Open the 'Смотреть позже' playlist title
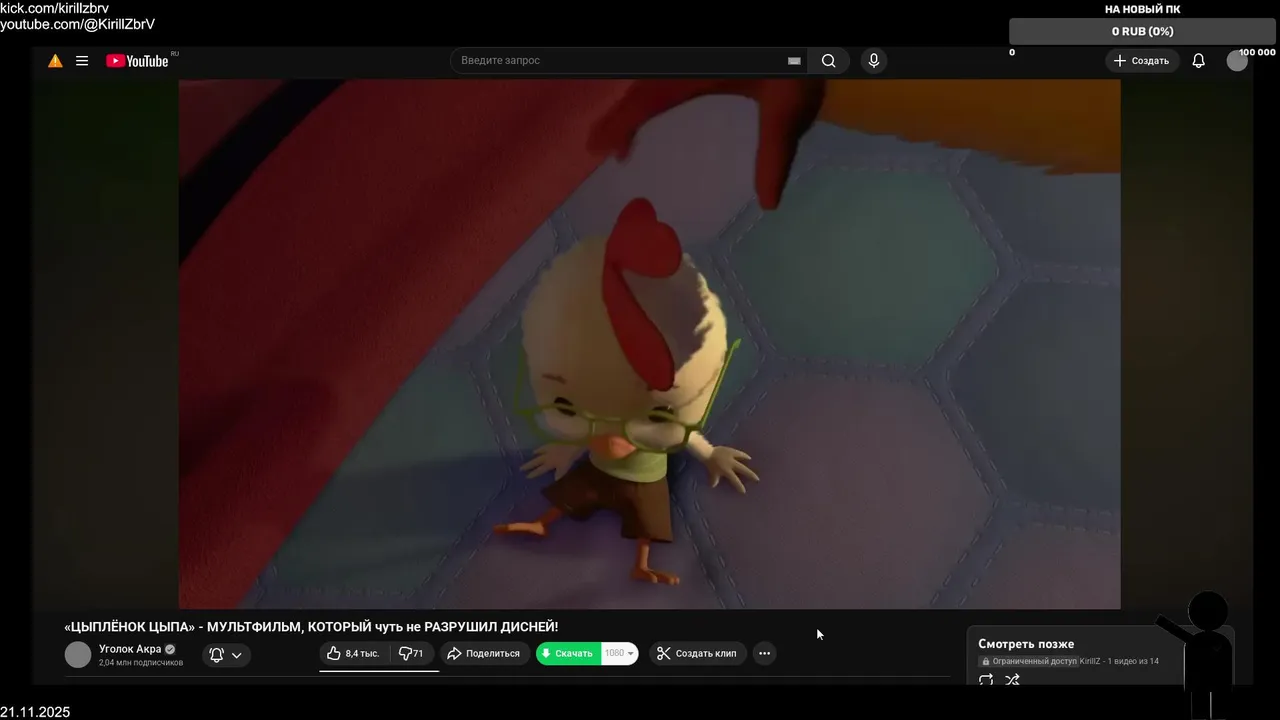Screen dimensions: 1280x720 (x=1026, y=644)
